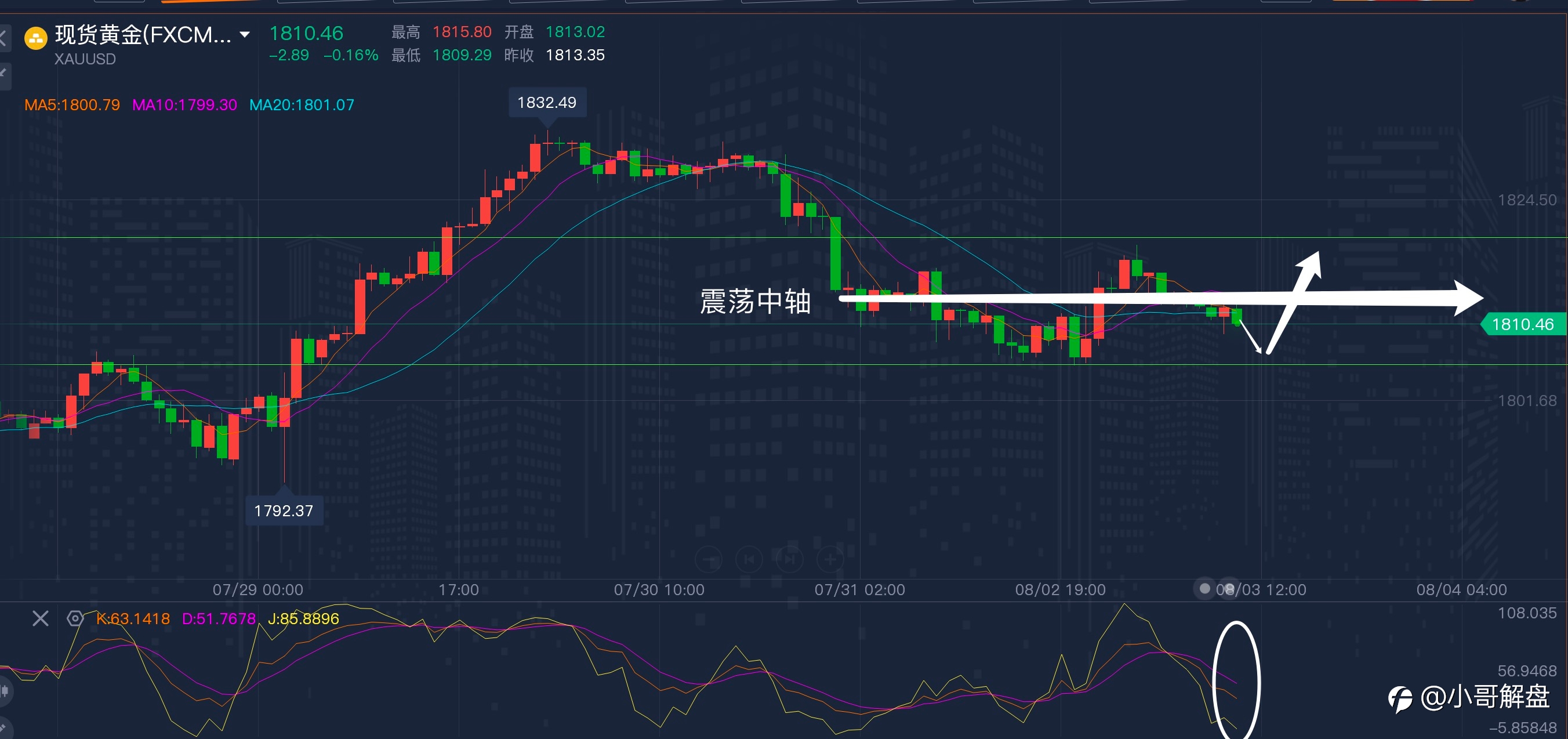The image size is (1568, 739).
Task: Click the 08/04 04:00 time axis label
Action: pyautogui.click(x=1461, y=589)
